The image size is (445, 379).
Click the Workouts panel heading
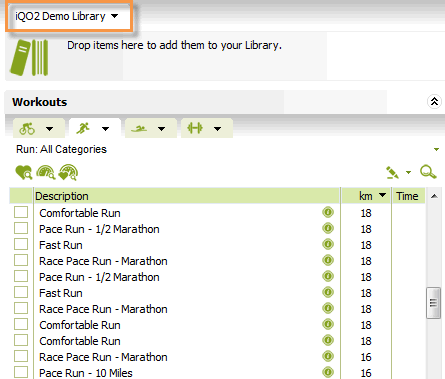40,102
